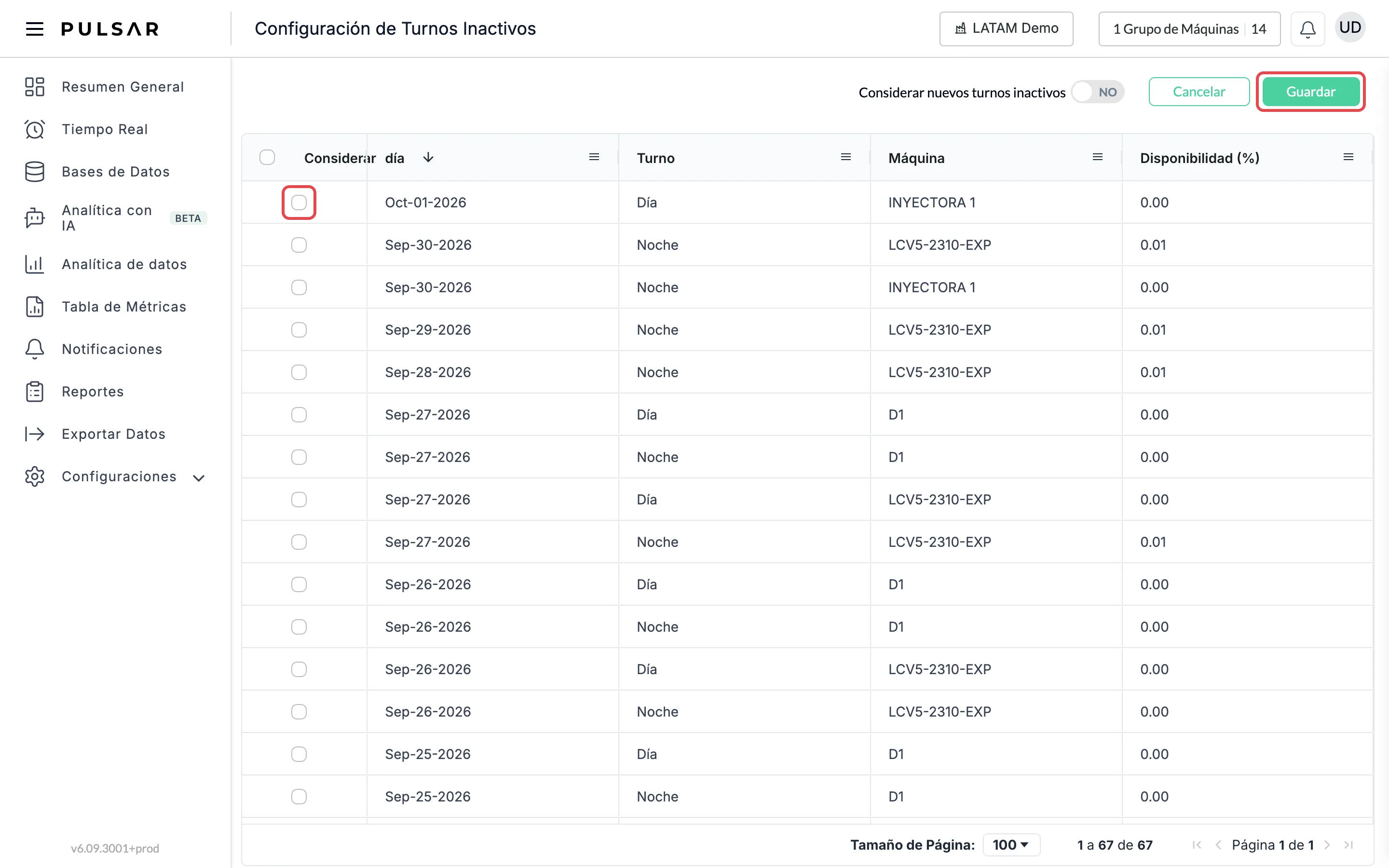Image resolution: width=1389 pixels, height=868 pixels.
Task: Jump to first page arrow
Action: [1197, 845]
